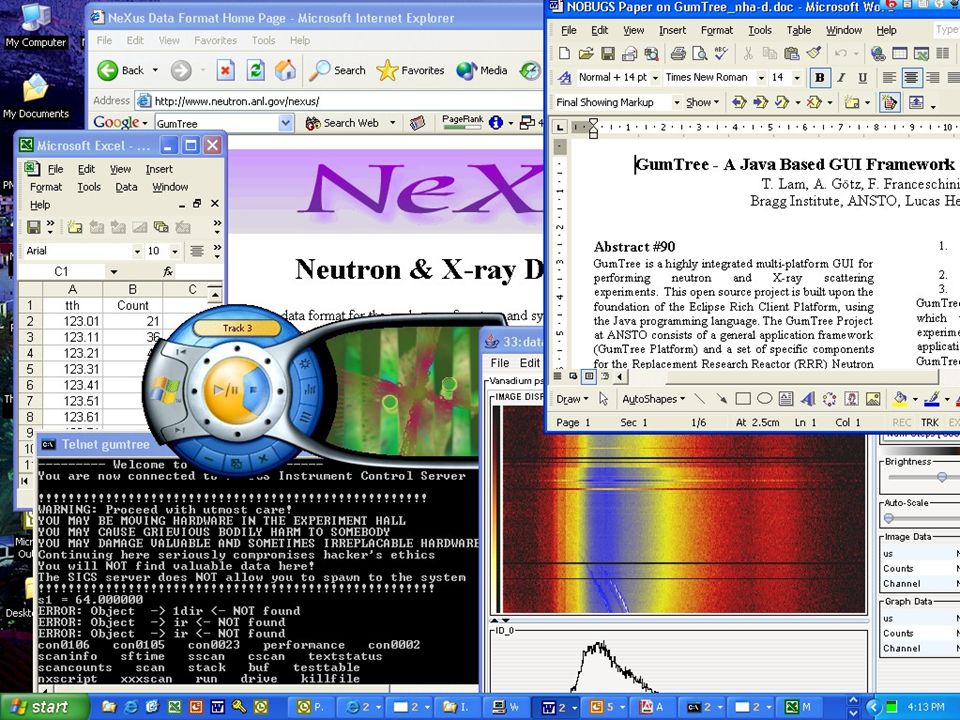Open the Data menu in Excel
The image size is (960, 720).
[x=126, y=187]
